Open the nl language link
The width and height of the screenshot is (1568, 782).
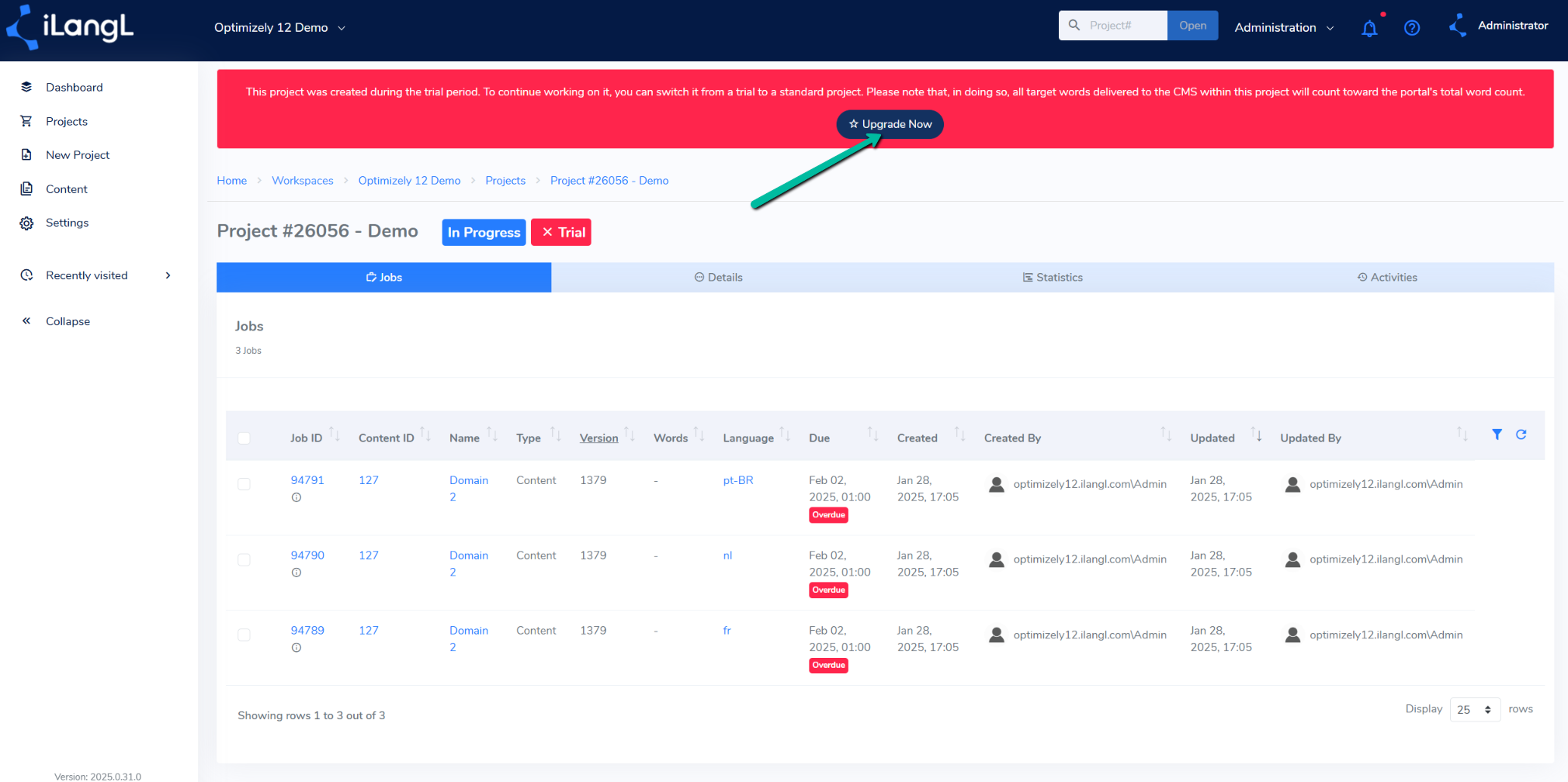[x=727, y=555]
